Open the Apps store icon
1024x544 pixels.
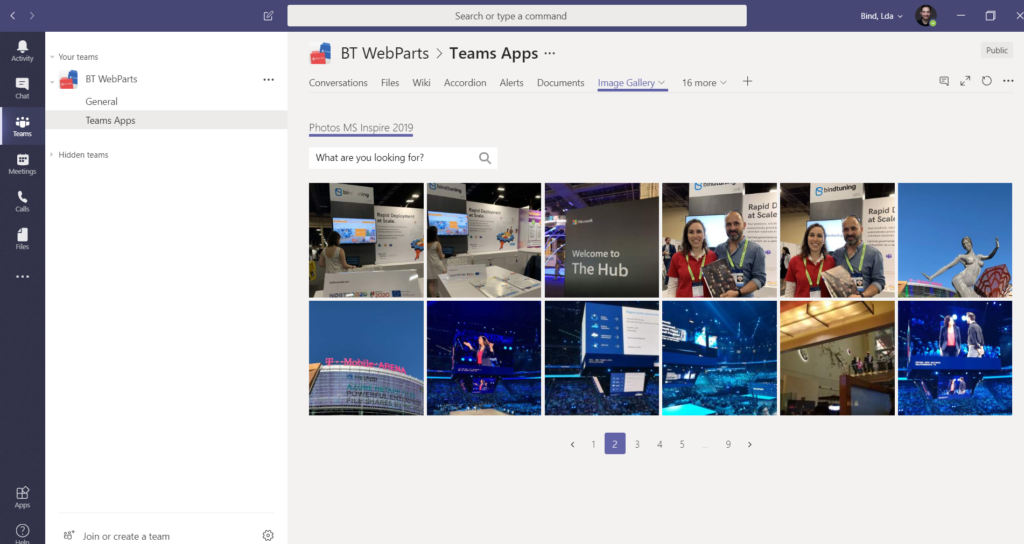coord(22,497)
